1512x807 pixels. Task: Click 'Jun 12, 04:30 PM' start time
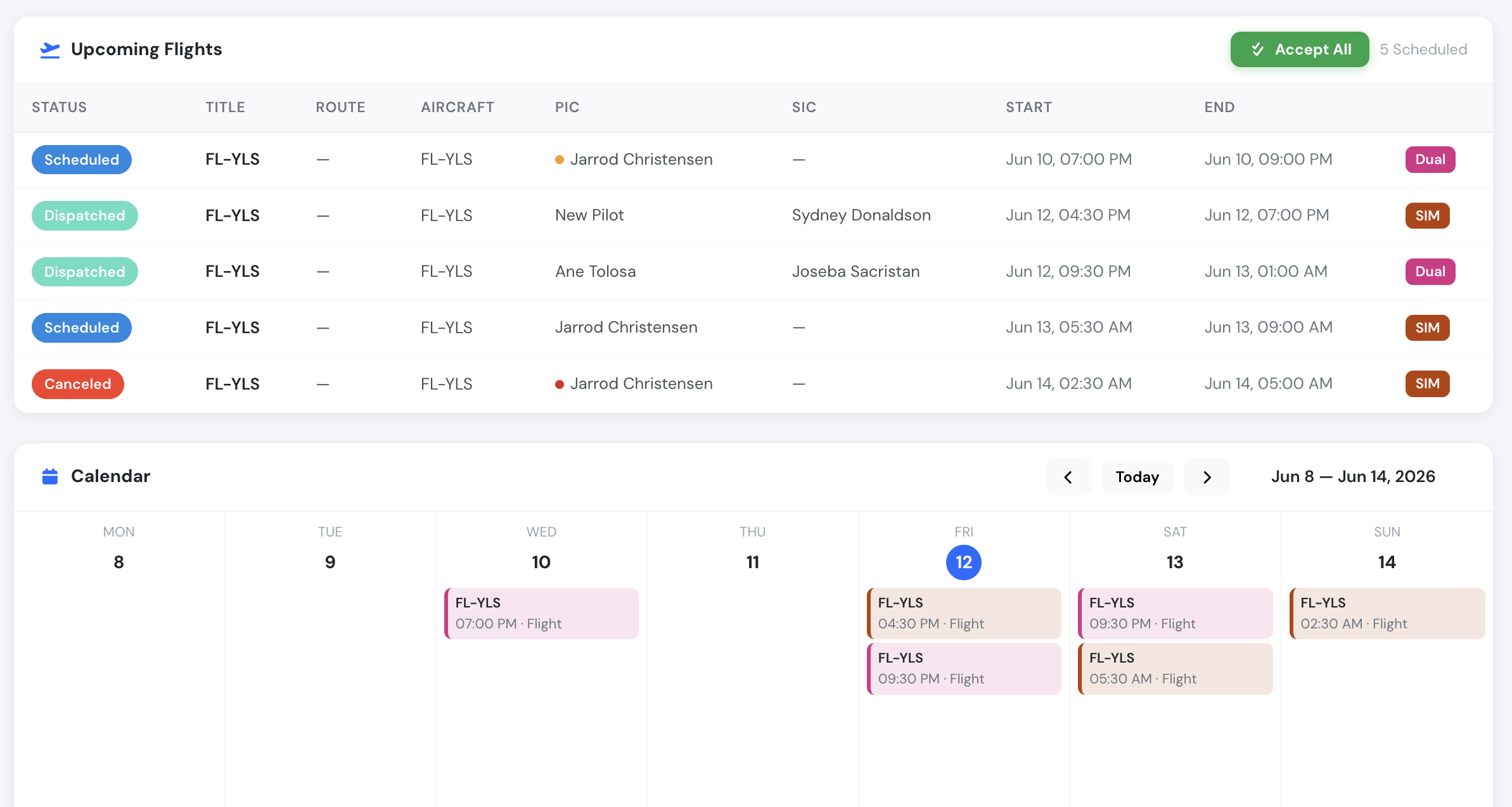(x=1068, y=215)
